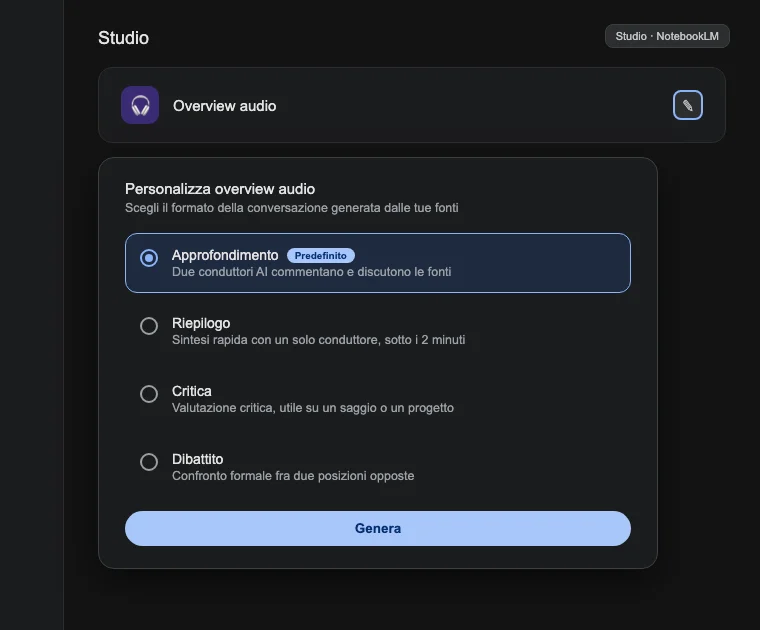This screenshot has height=630, width=760.
Task: Click 'Valutazione critica, utile su un saggio' text
Action: tap(273, 408)
